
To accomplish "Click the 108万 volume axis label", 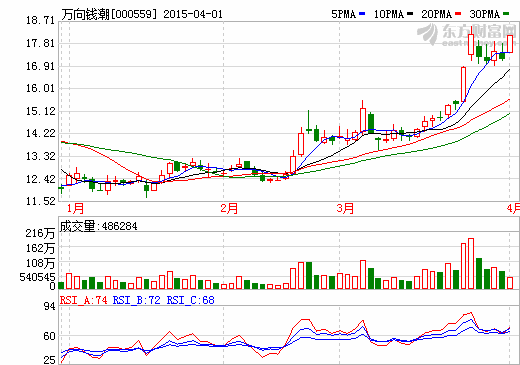I will pyautogui.click(x=40, y=263).
